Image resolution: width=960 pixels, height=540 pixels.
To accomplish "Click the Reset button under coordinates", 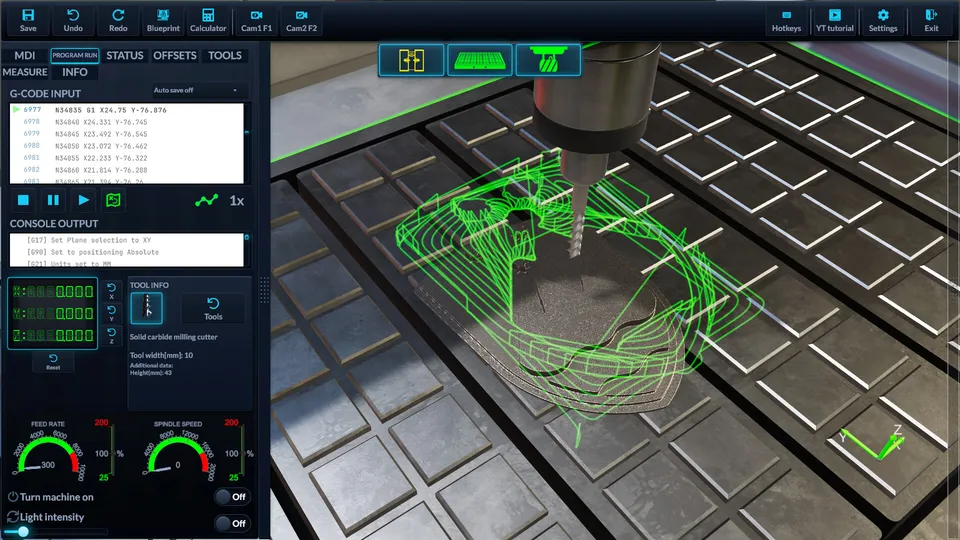I will tap(53, 361).
